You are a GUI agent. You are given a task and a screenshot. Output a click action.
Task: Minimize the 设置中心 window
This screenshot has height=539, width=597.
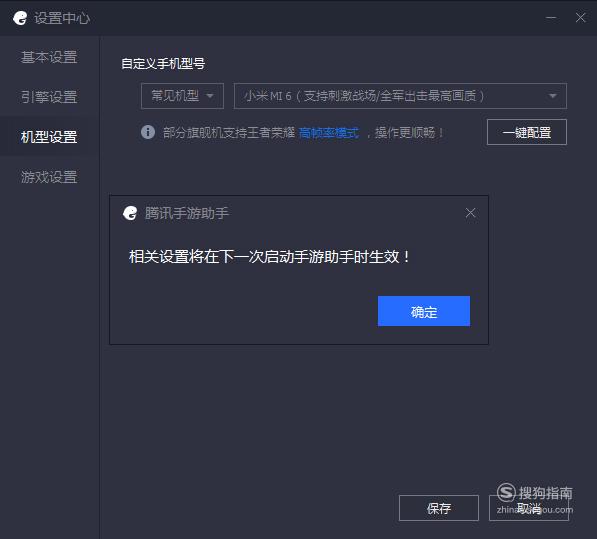coord(551,18)
